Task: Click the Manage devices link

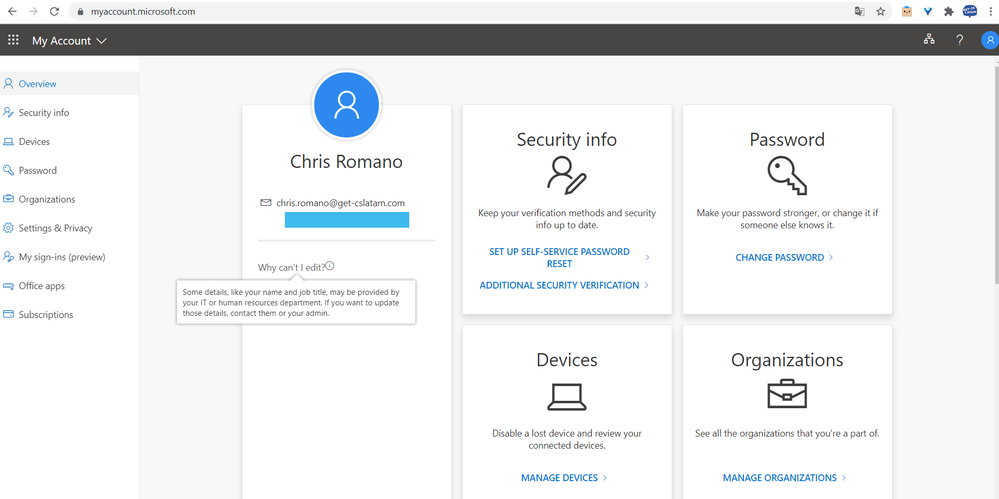Action: click(559, 477)
